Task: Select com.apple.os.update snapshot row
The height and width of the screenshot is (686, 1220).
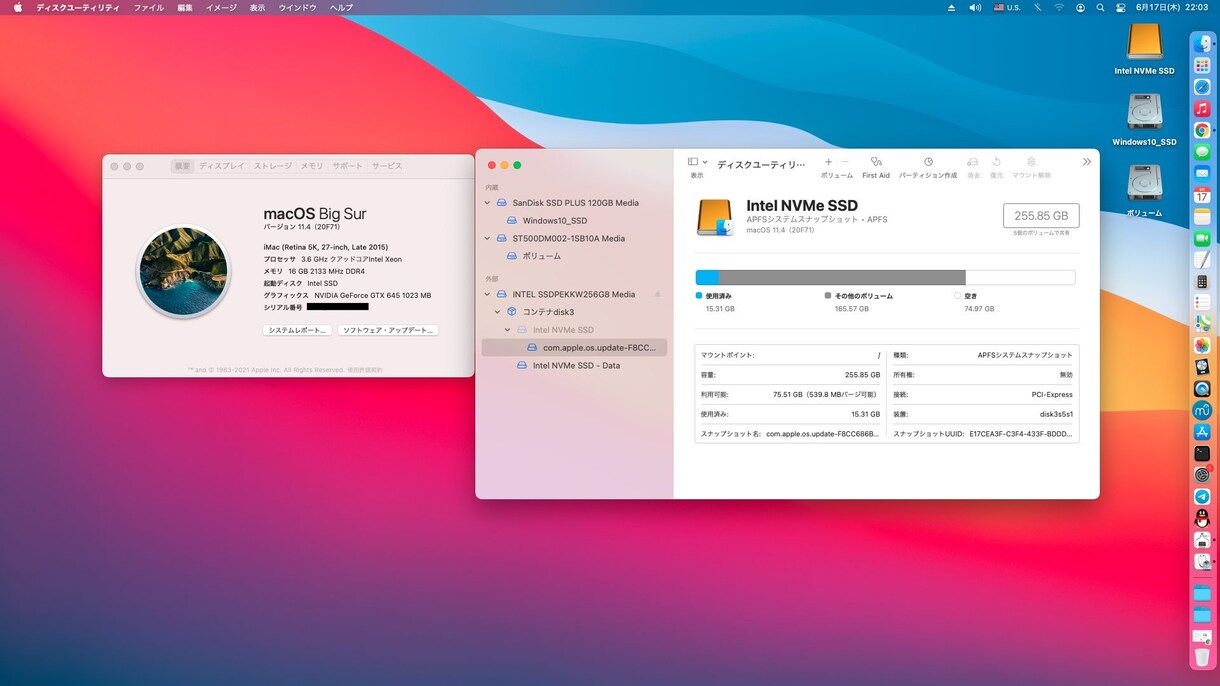Action: click(x=574, y=348)
